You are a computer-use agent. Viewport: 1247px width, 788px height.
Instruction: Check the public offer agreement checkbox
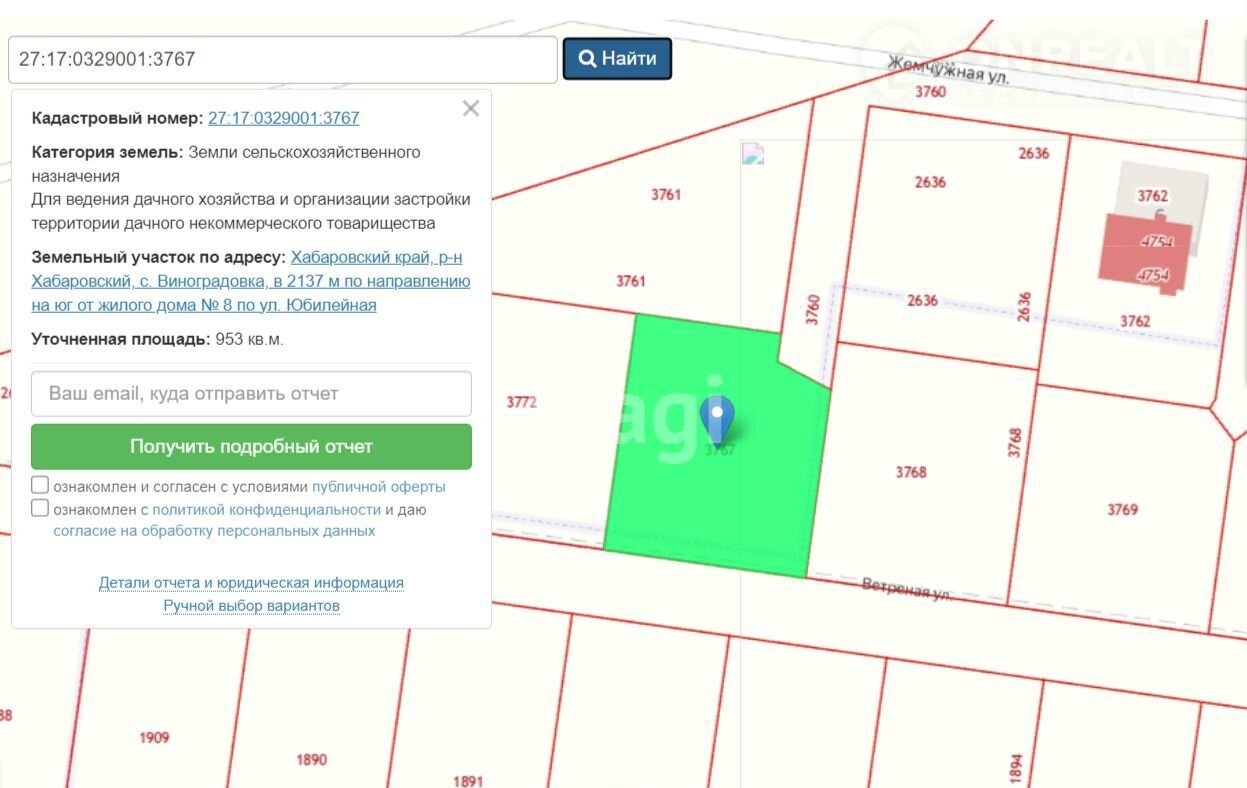tap(40, 486)
